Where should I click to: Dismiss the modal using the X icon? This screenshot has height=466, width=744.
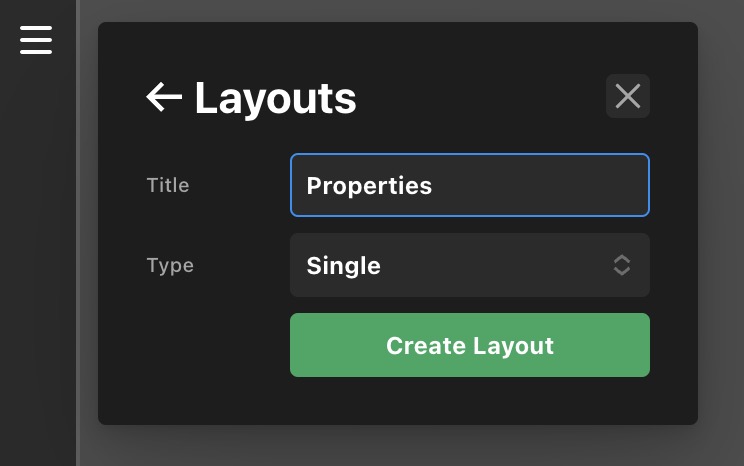[x=627, y=96]
